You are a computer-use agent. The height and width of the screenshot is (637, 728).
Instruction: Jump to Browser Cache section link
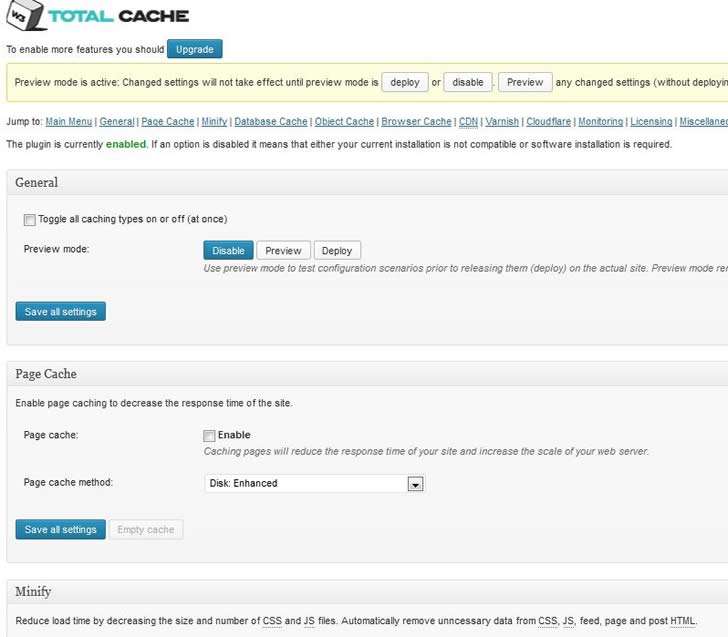click(x=416, y=122)
